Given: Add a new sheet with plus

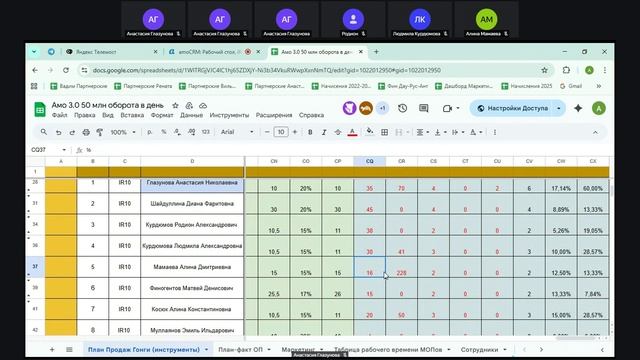Looking at the screenshot, I should click(x=52, y=350).
